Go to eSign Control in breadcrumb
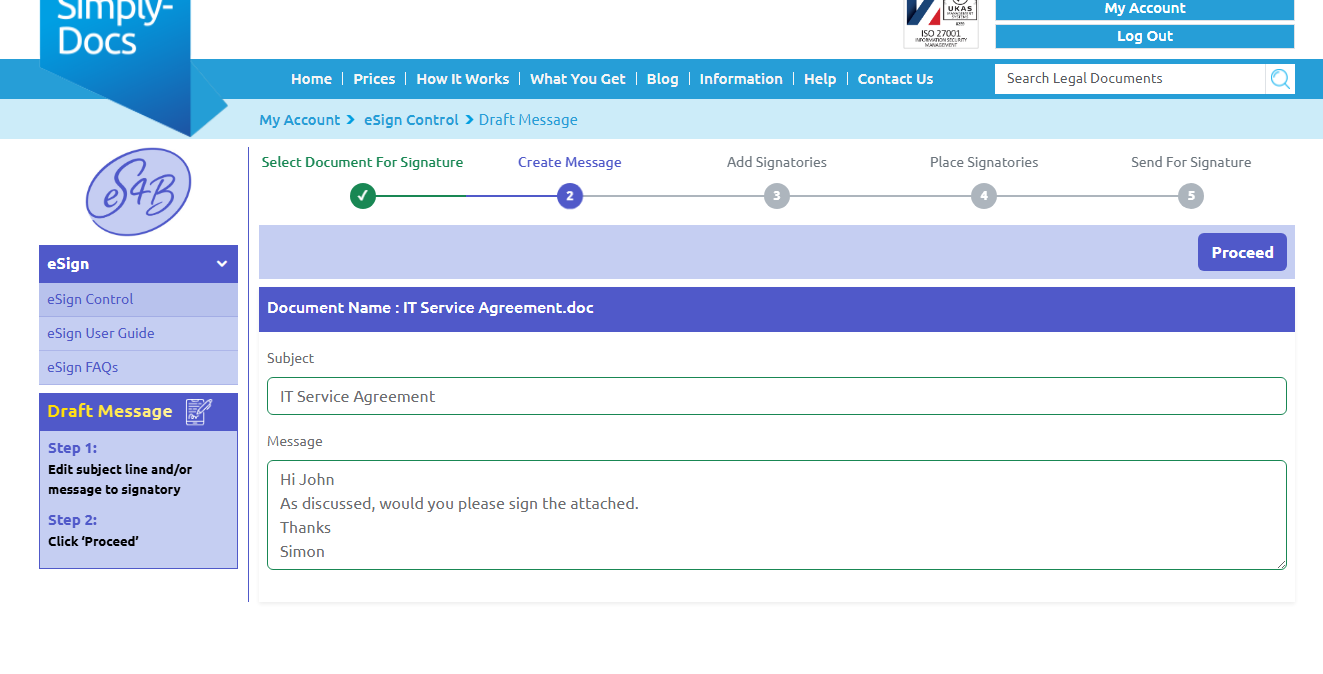The image size is (1323, 674). coord(411,120)
